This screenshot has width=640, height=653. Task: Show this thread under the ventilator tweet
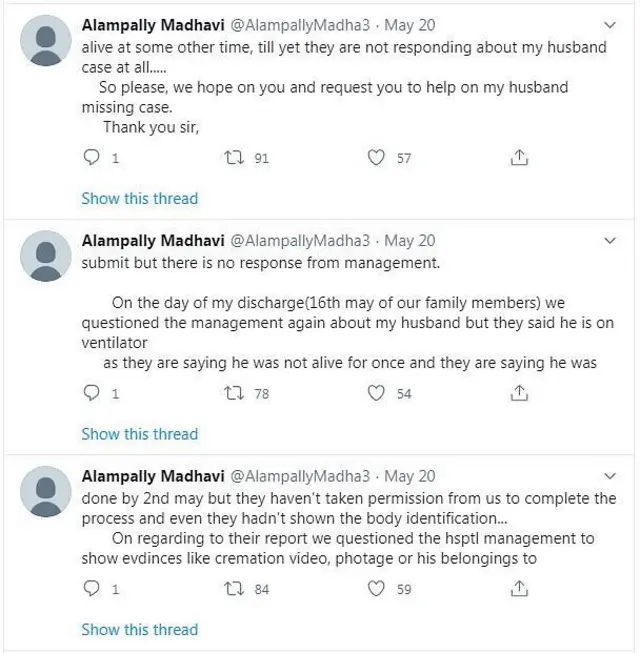pos(139,434)
